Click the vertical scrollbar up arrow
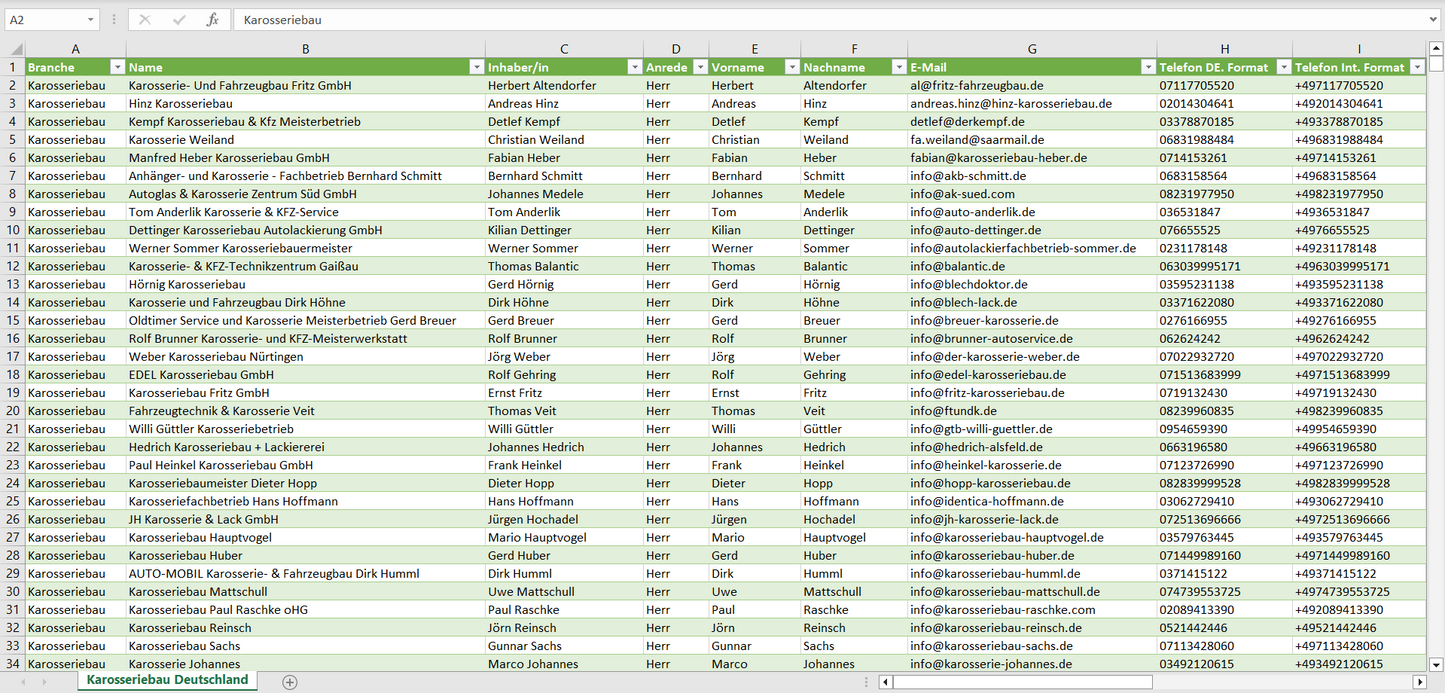1445x693 pixels. [1436, 49]
